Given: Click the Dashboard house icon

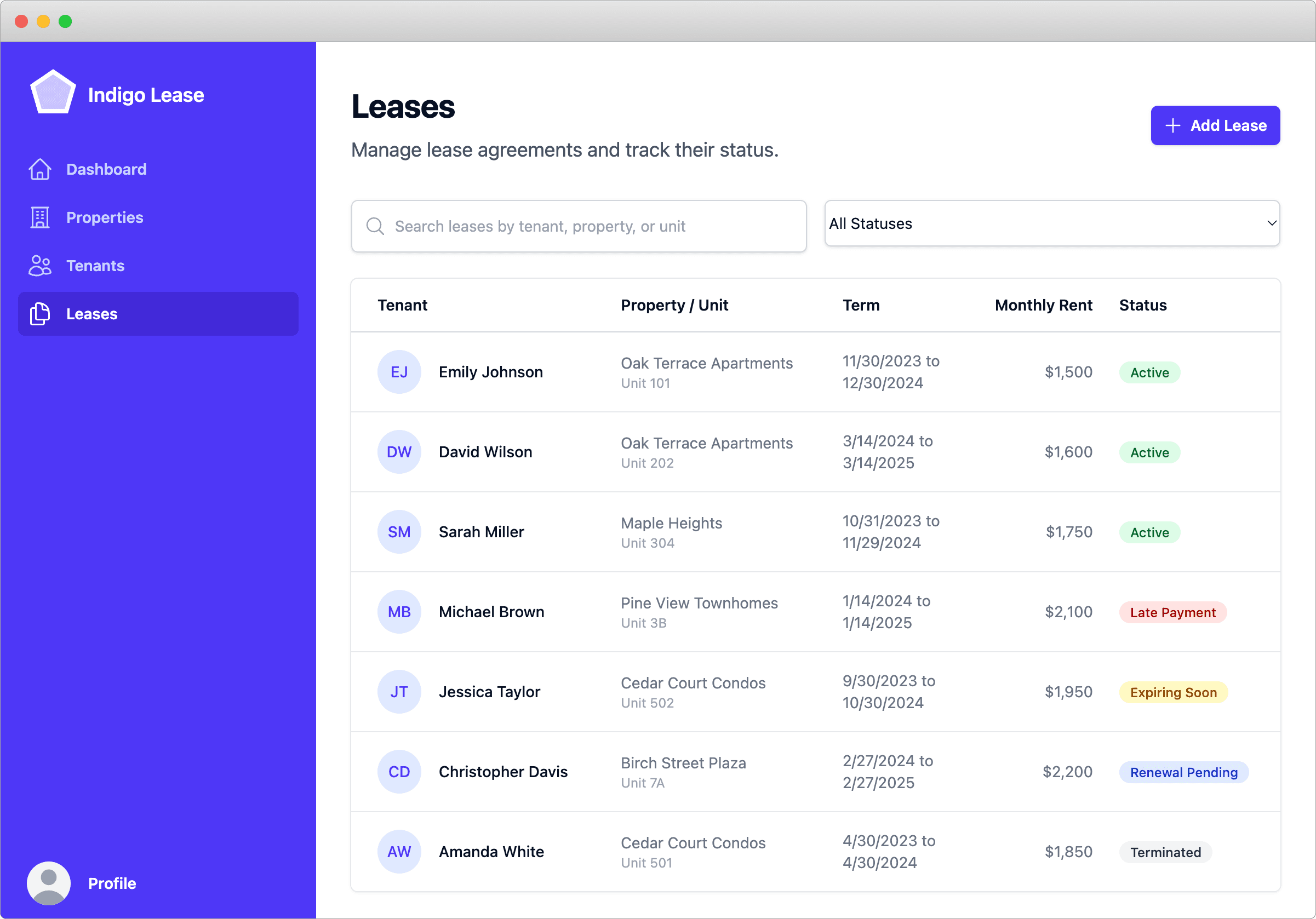Looking at the screenshot, I should [x=39, y=169].
